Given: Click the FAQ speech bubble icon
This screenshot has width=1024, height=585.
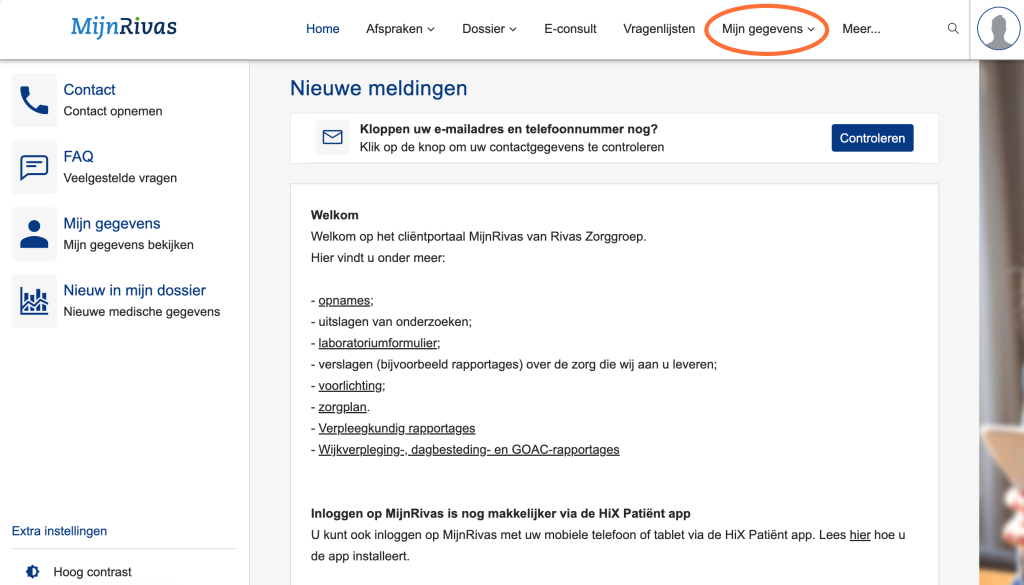Looking at the screenshot, I should click(34, 167).
